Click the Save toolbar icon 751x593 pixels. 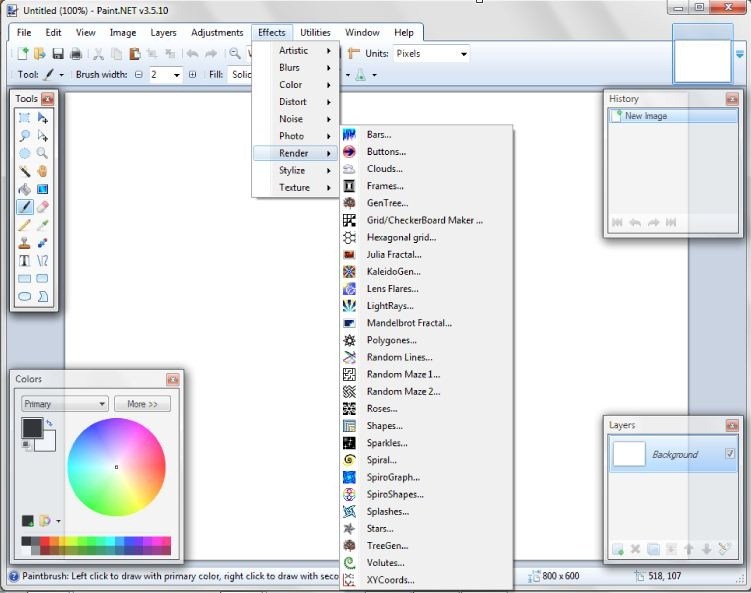pos(58,54)
